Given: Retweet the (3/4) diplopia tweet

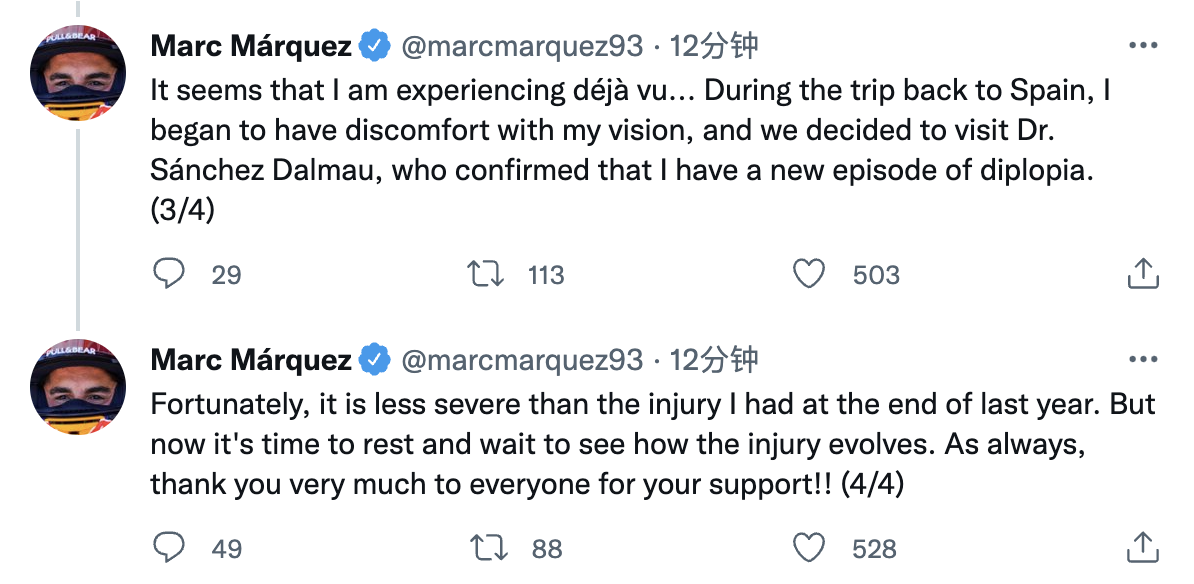Looking at the screenshot, I should 485,274.
